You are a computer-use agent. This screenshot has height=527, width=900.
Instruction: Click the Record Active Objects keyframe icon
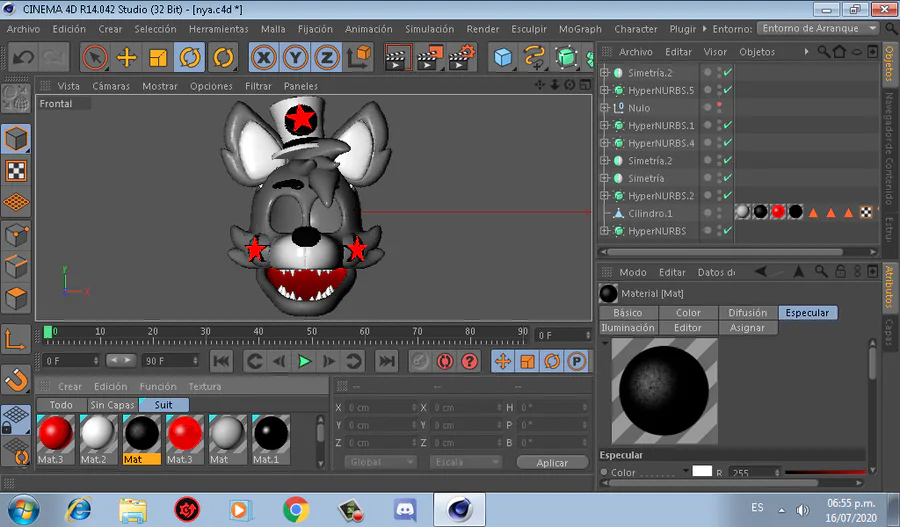pyautogui.click(x=420, y=361)
